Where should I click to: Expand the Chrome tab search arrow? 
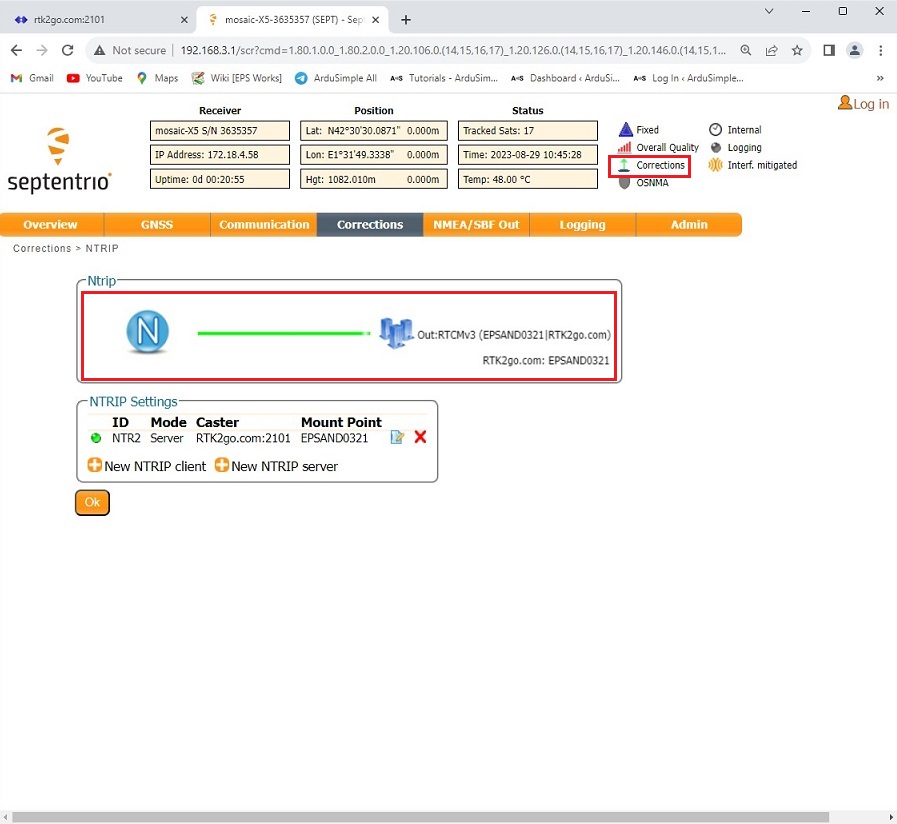(769, 11)
